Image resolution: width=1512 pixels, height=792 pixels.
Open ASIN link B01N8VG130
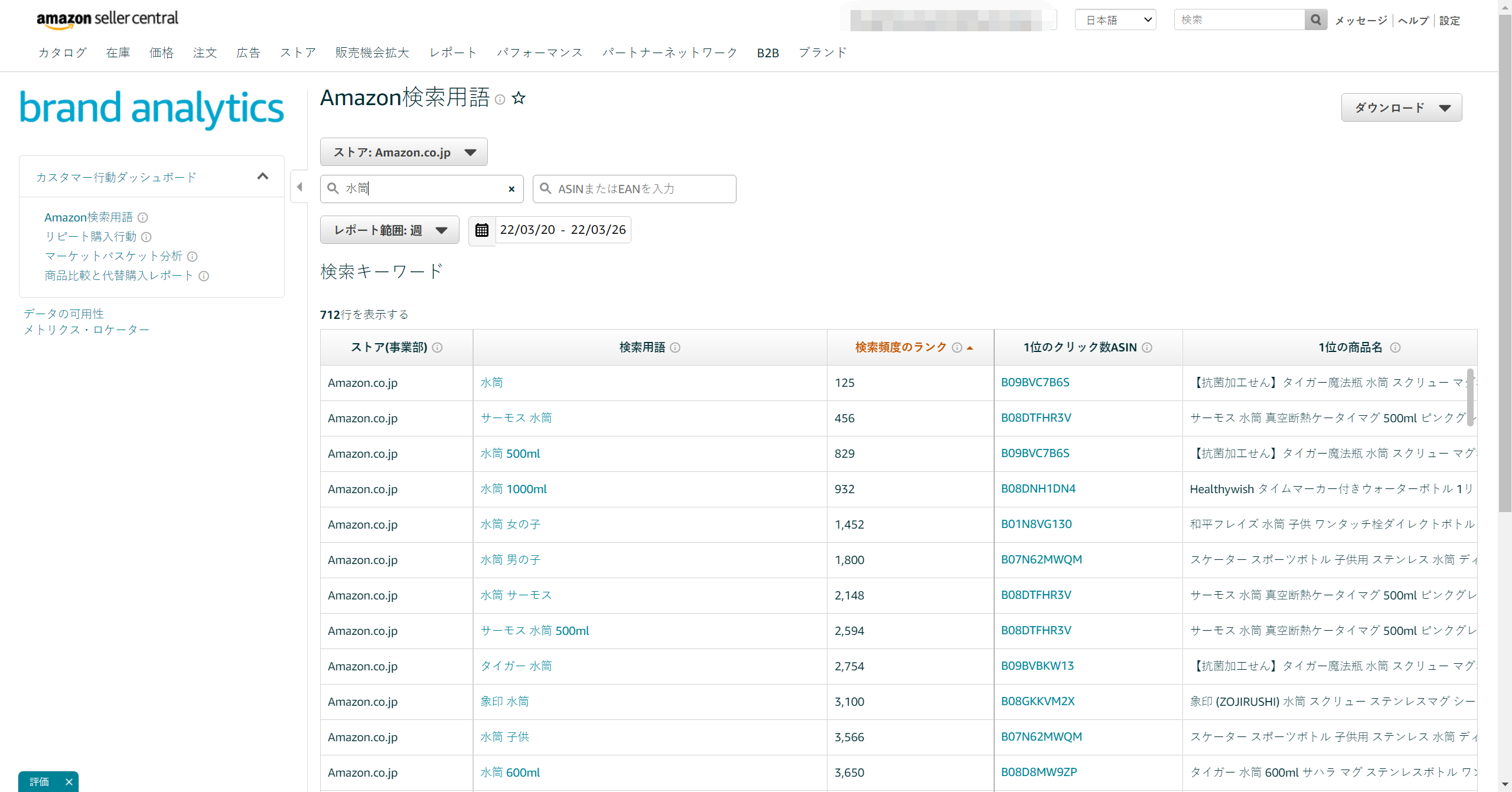[x=1036, y=524]
